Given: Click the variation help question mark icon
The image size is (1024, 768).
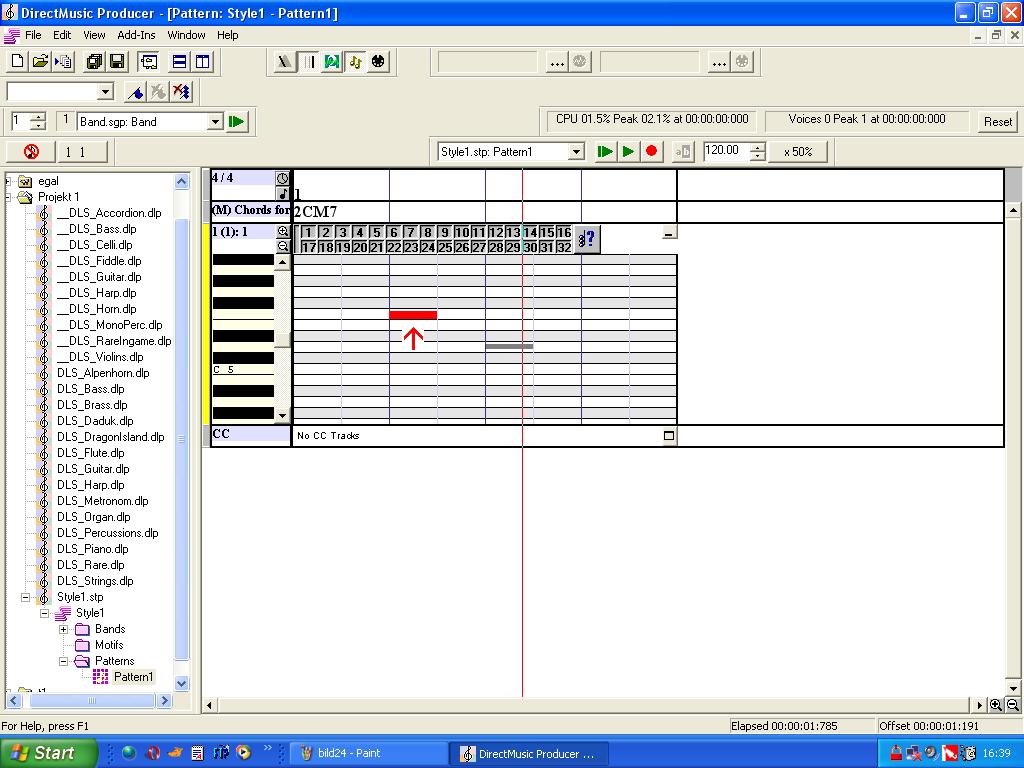Looking at the screenshot, I should point(588,239).
